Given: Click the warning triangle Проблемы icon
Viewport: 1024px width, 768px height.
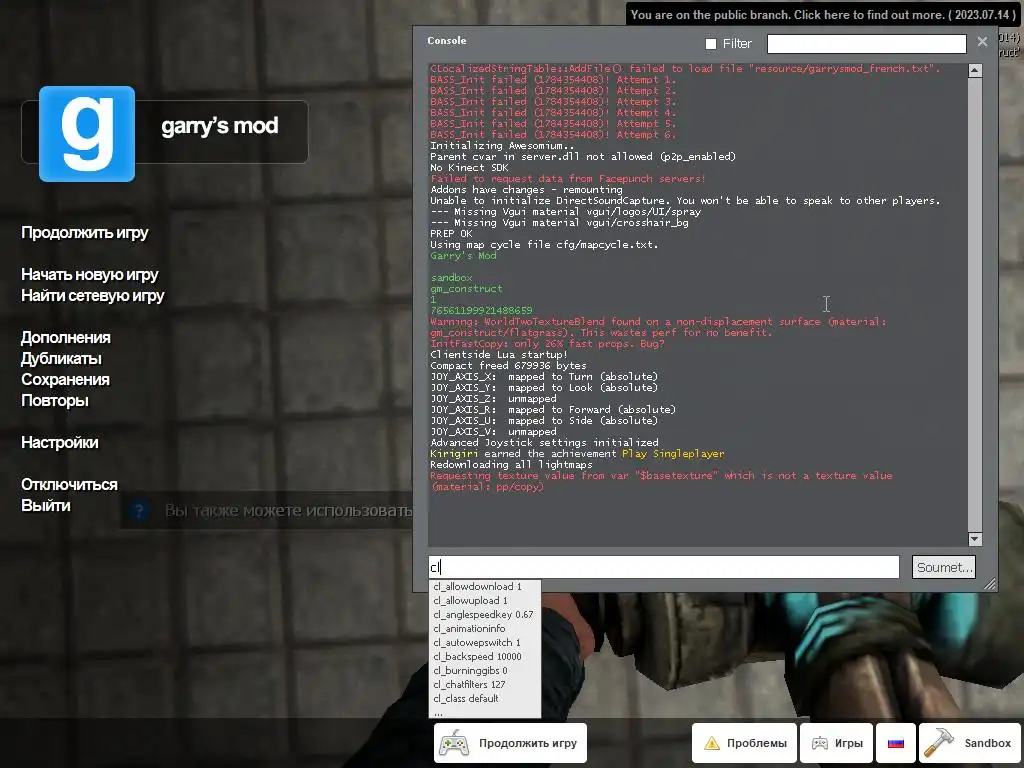Looking at the screenshot, I should point(712,743).
